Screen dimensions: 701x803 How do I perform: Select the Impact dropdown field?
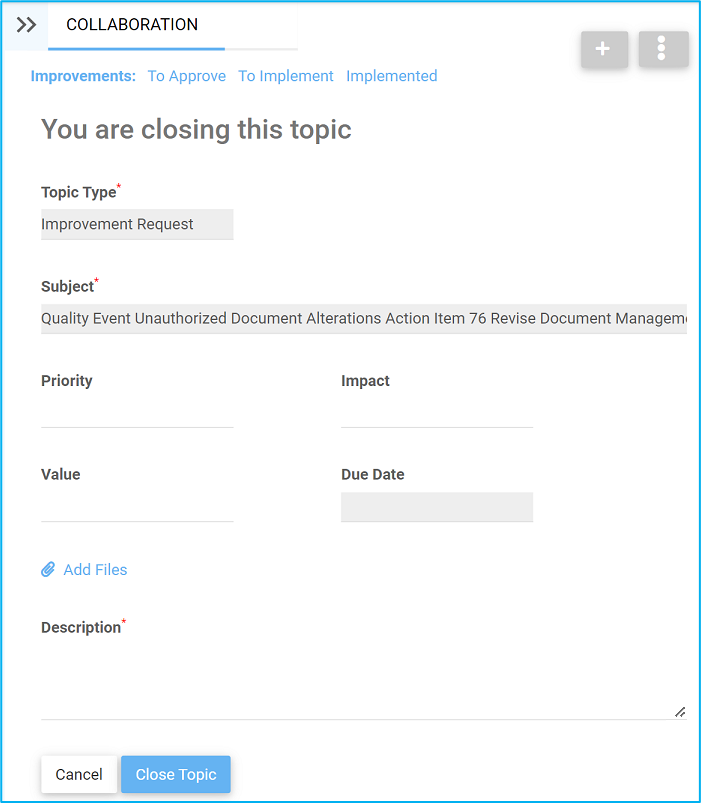point(436,412)
